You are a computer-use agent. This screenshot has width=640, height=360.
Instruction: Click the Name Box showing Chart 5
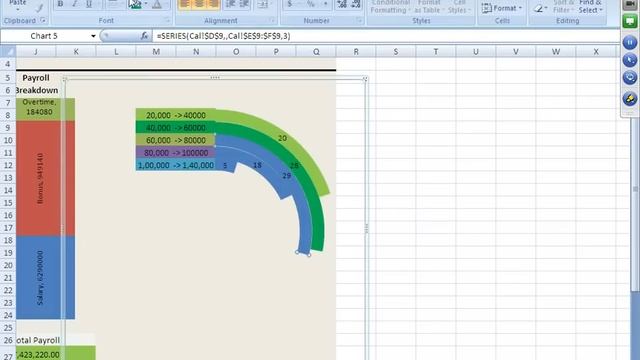click(44, 36)
